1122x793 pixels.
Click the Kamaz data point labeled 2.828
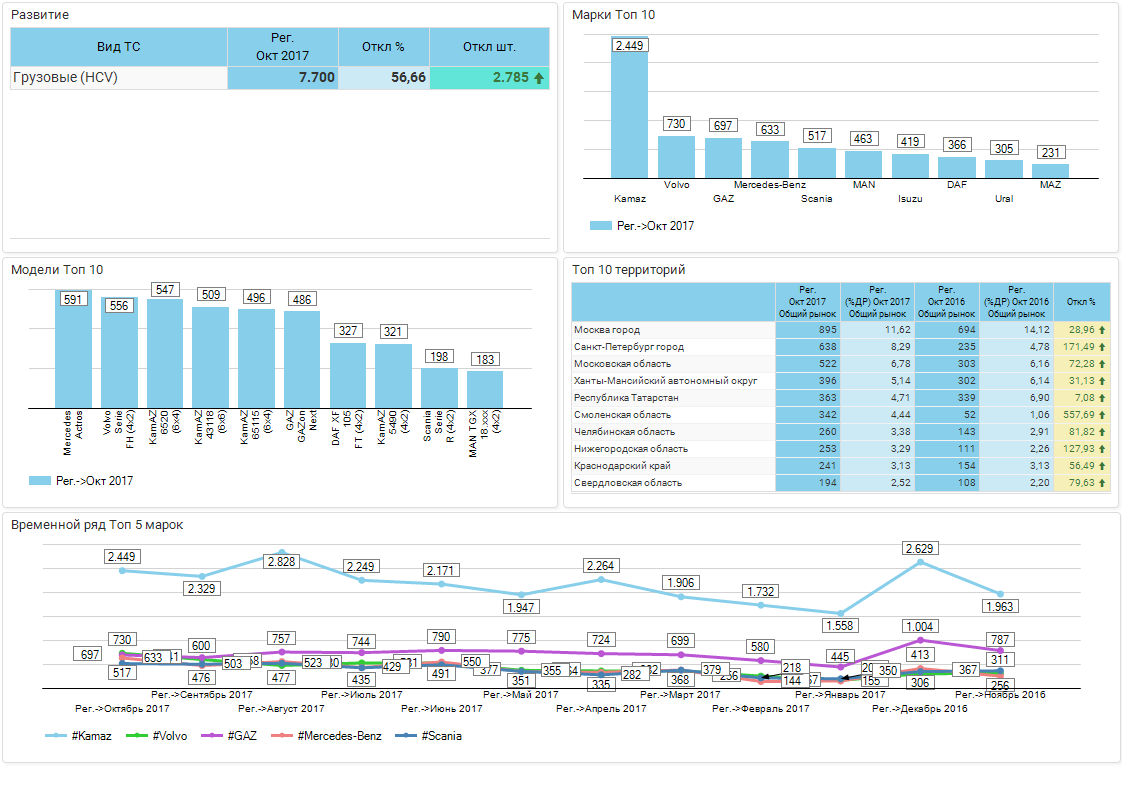point(282,553)
